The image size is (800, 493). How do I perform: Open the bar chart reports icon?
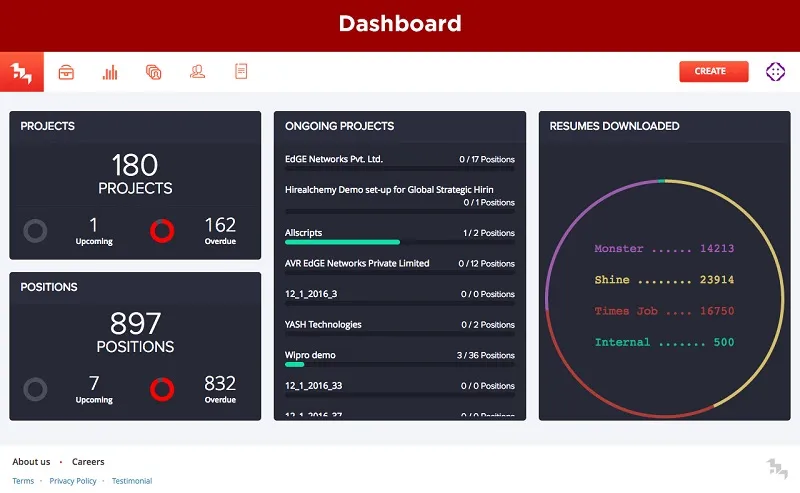pyautogui.click(x=110, y=72)
